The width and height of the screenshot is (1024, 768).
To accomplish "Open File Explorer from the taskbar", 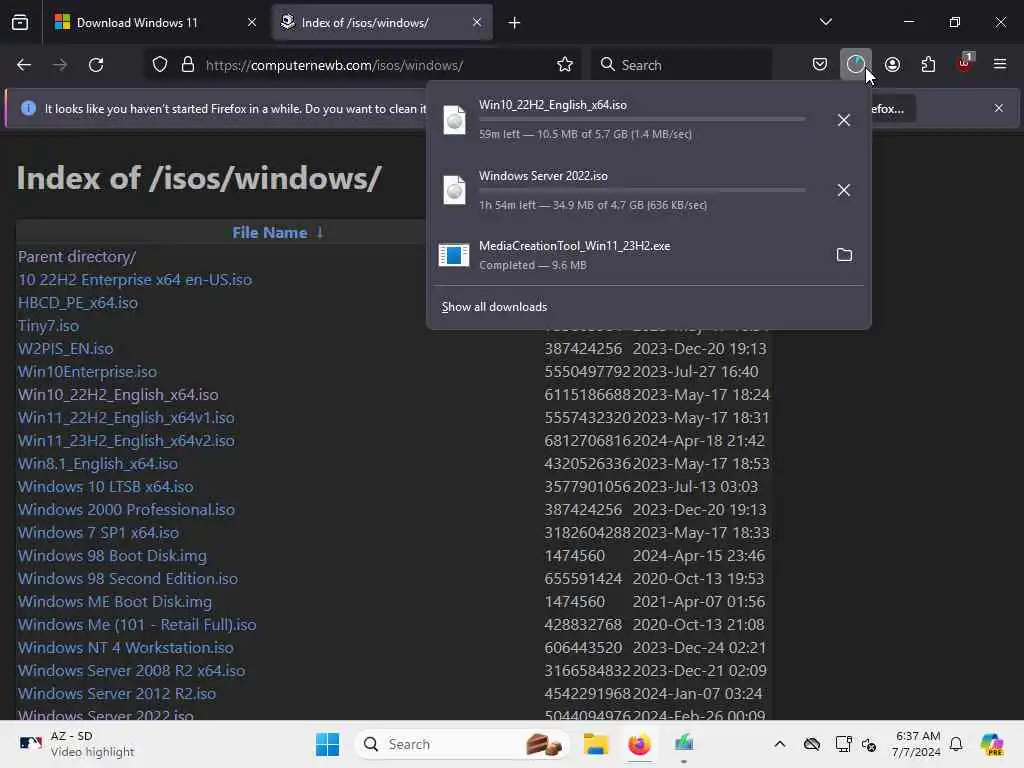I will [x=596, y=744].
